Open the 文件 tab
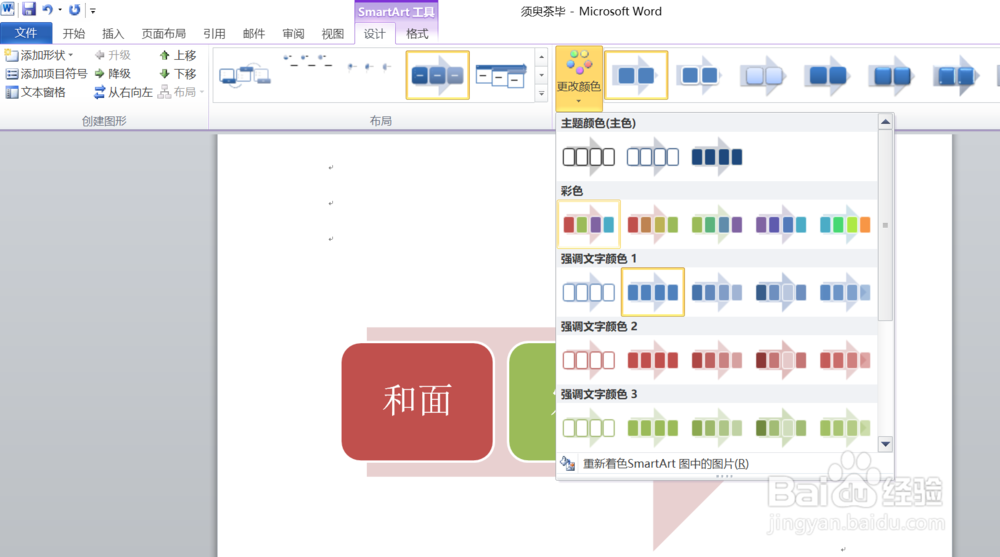 coord(26,33)
